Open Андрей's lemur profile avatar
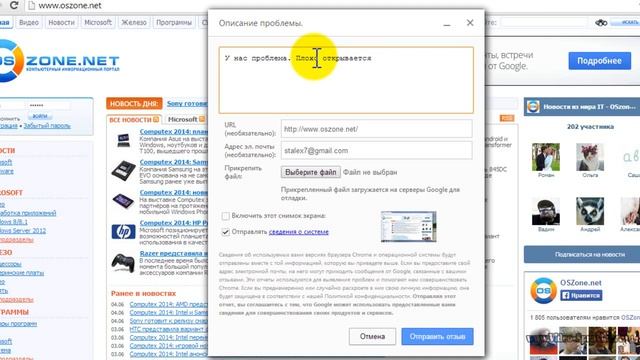Viewport: 640px width, 360px height. [590, 211]
